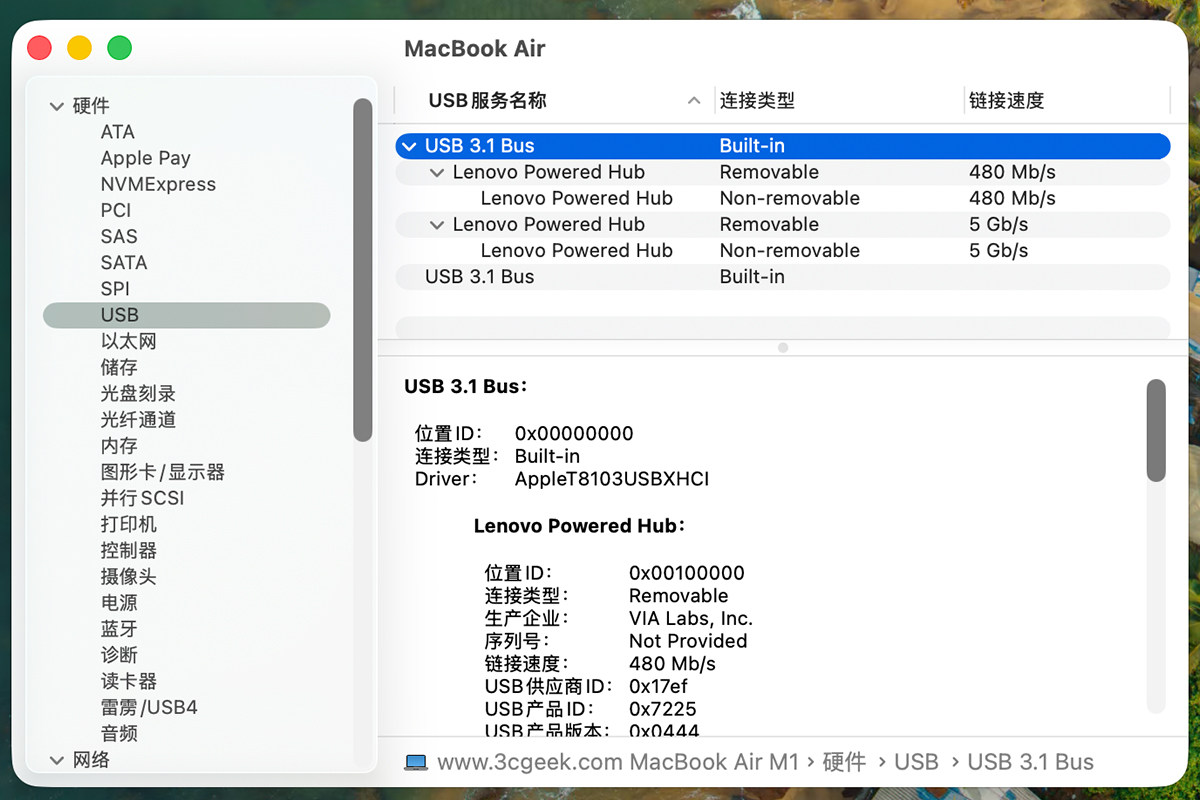Image resolution: width=1200 pixels, height=800 pixels.
Task: Collapse the 480 Mb/s Removable Lenovo Powered Hub
Action: point(436,172)
